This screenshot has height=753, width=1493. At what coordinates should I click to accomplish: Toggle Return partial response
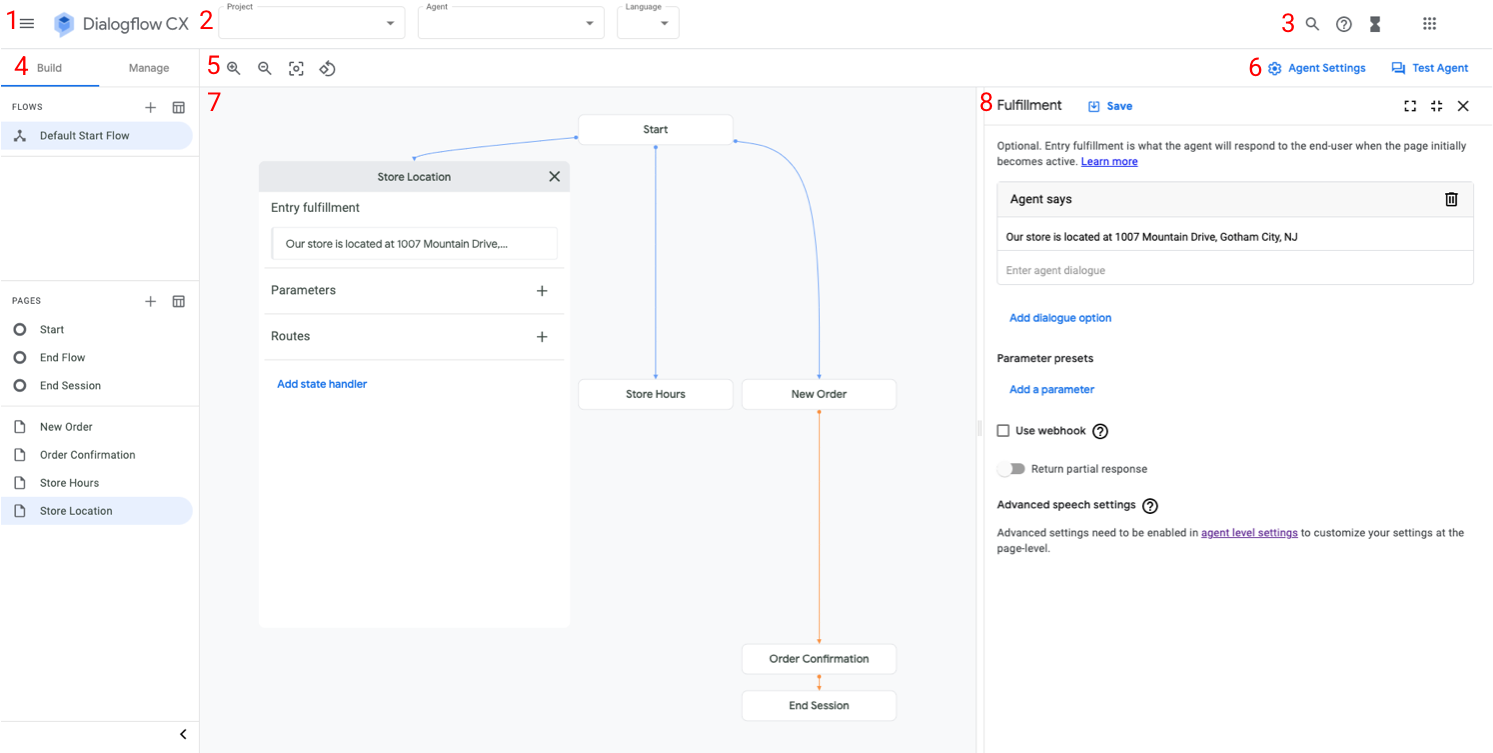click(1010, 468)
